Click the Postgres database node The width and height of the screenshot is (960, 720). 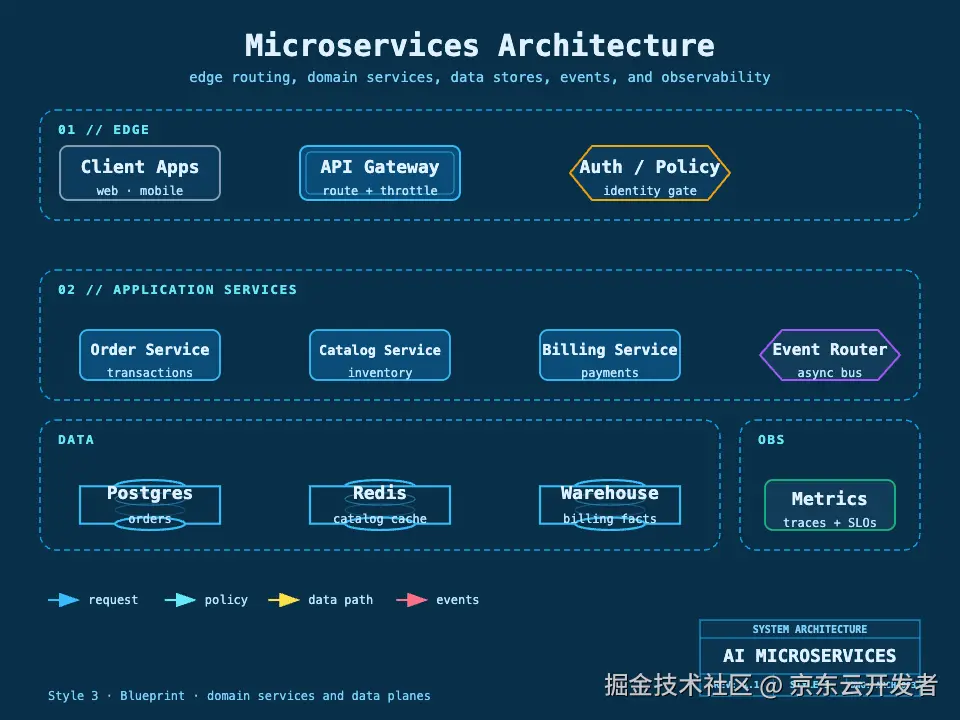150,505
